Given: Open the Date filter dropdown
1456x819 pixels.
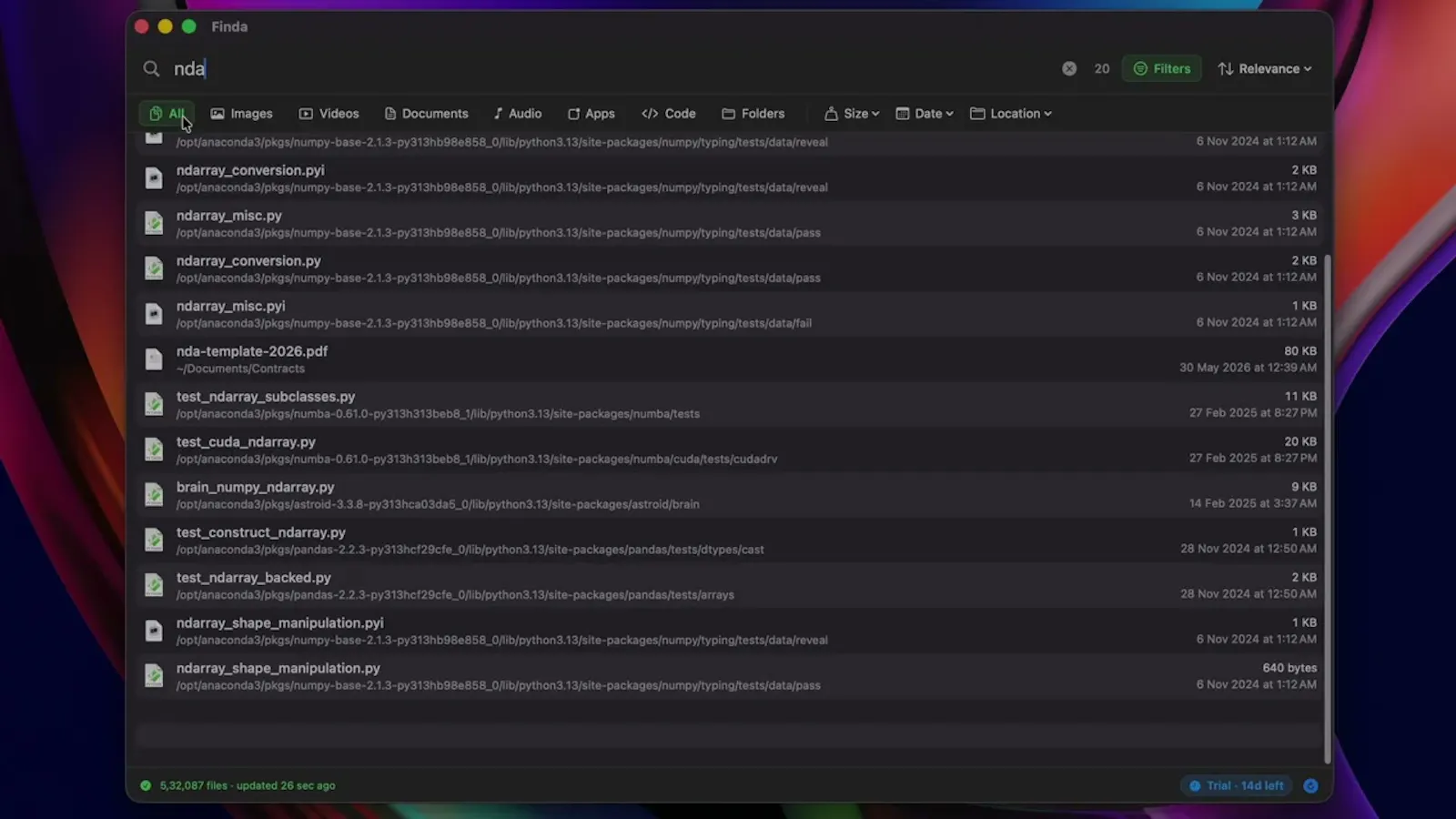Looking at the screenshot, I should tap(925, 114).
